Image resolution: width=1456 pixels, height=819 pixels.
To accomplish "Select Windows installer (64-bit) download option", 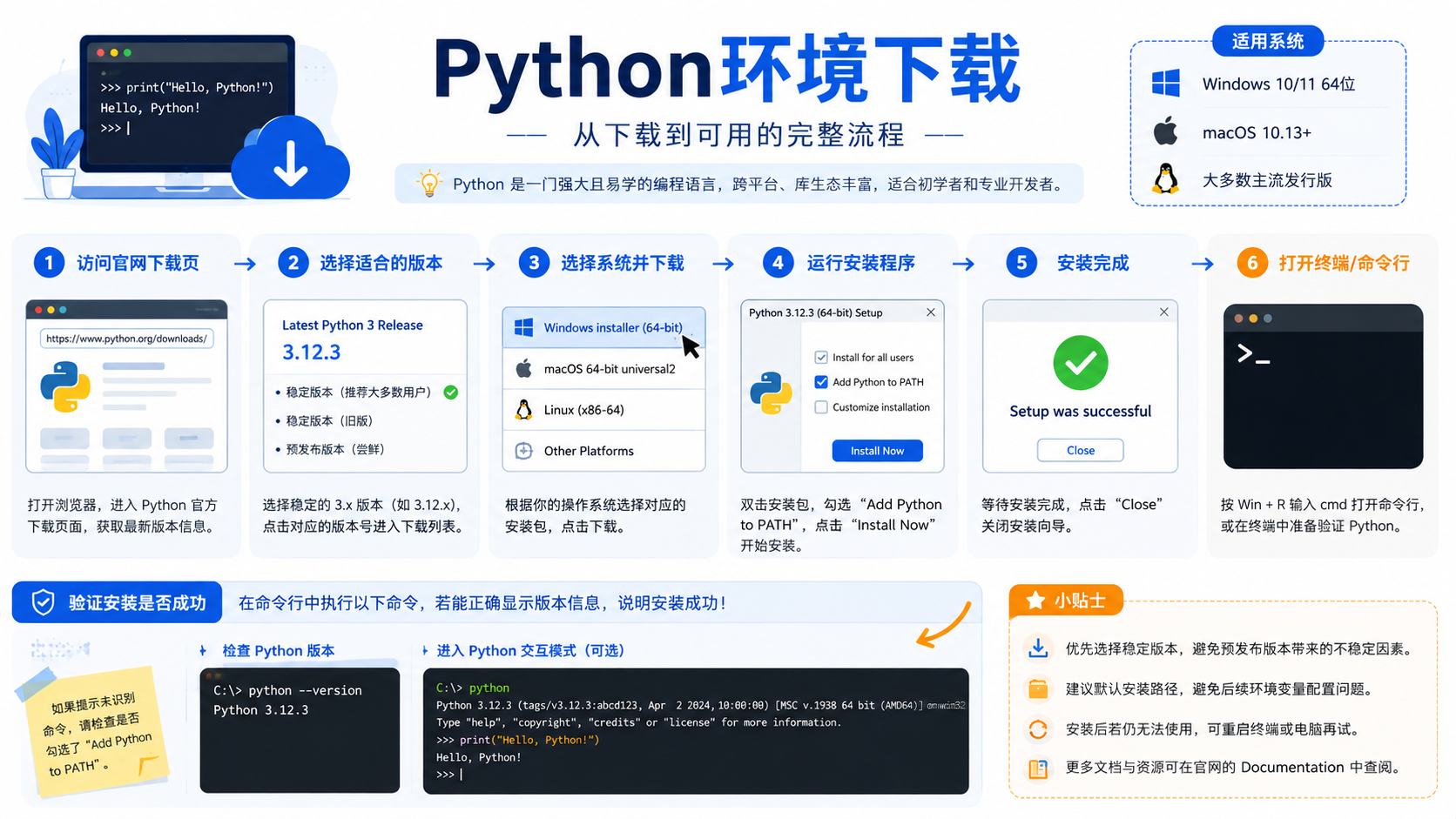I will (603, 327).
